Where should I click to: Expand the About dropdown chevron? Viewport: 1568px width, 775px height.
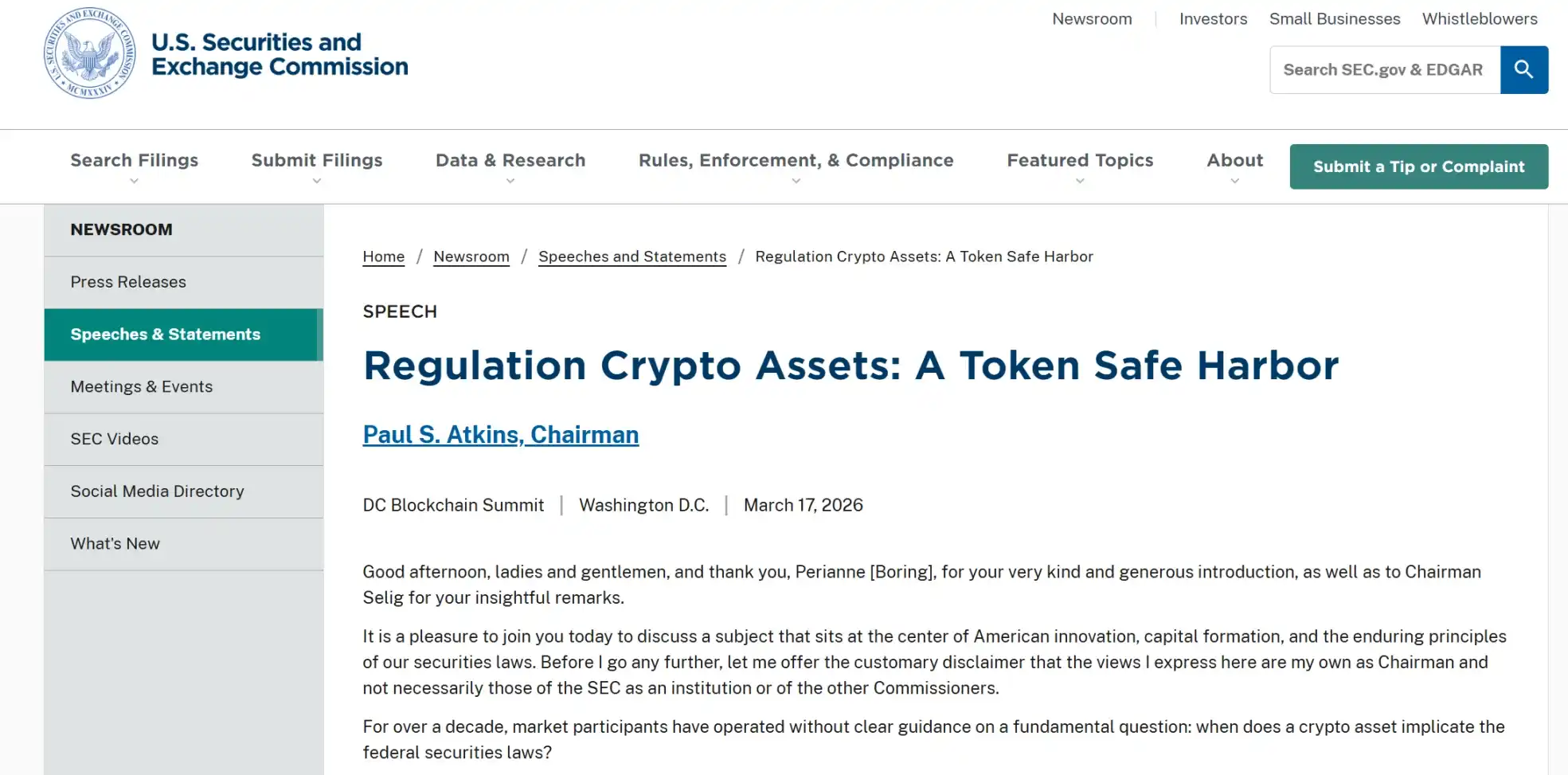1234,181
